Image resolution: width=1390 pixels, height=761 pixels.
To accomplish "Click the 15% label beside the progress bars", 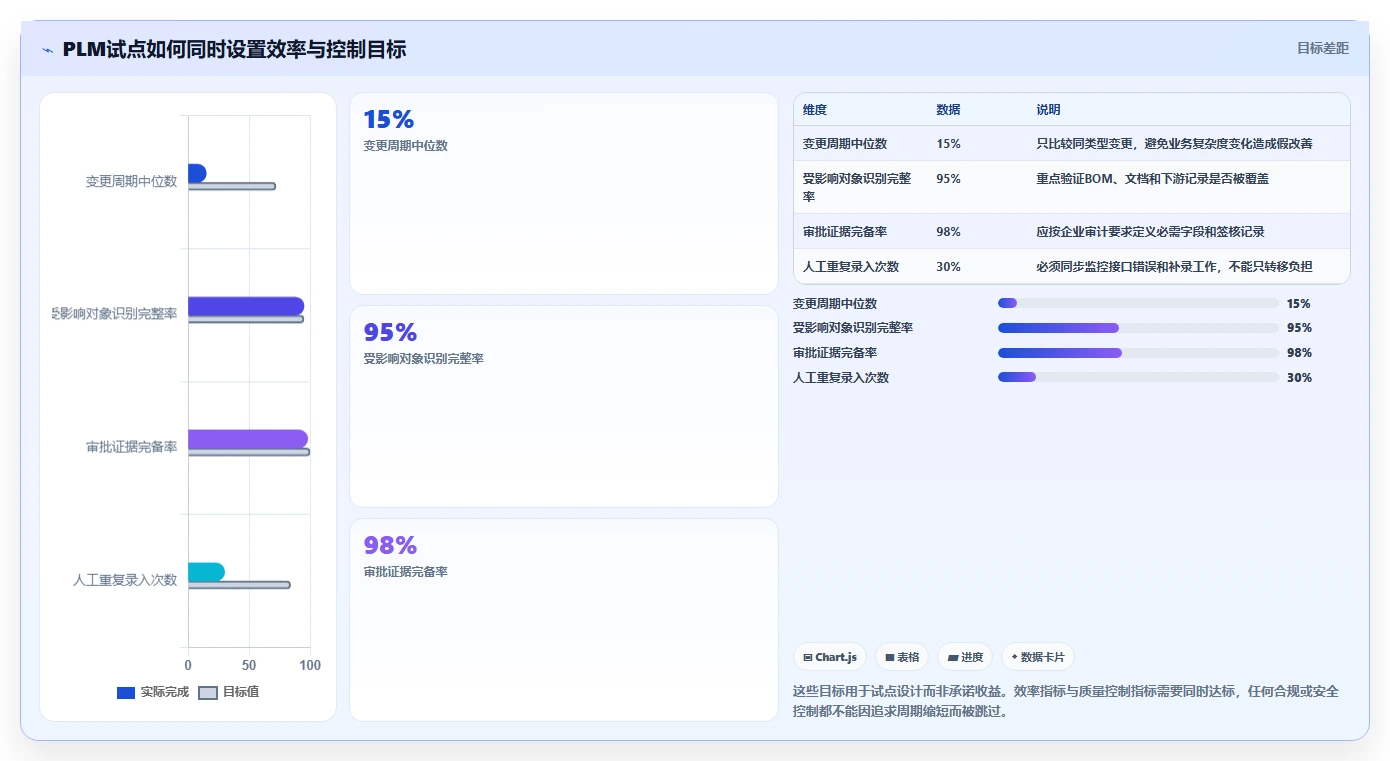I will (x=1299, y=303).
